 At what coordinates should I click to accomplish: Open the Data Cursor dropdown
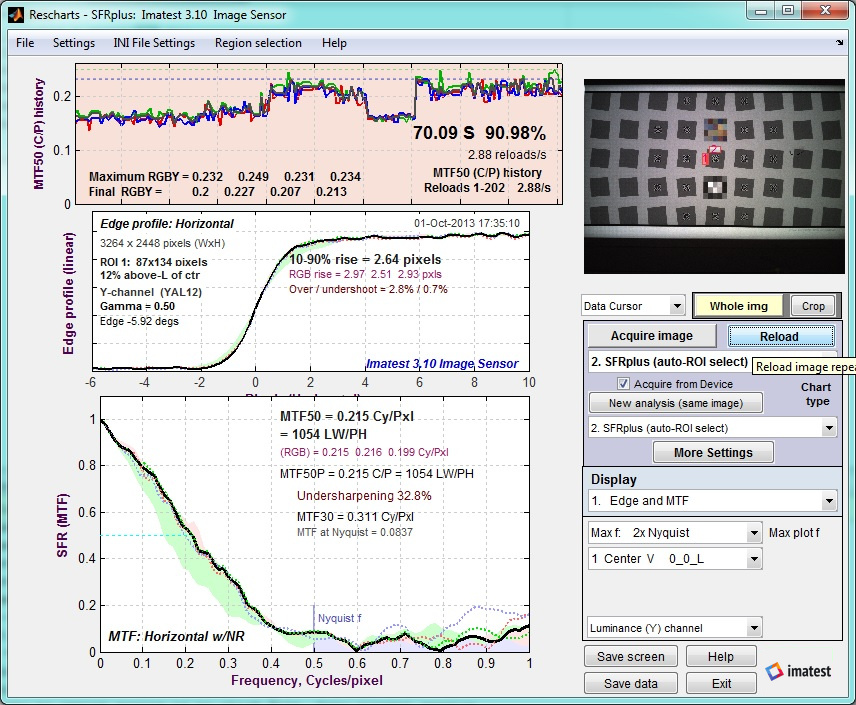point(633,306)
